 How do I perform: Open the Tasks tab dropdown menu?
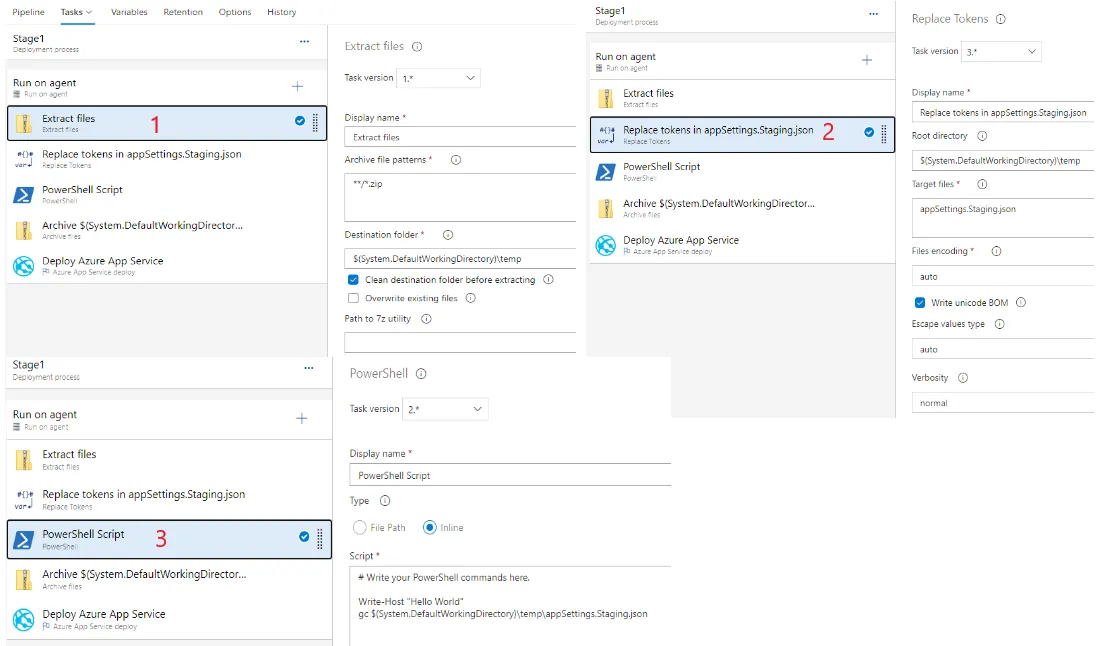[x=76, y=12]
